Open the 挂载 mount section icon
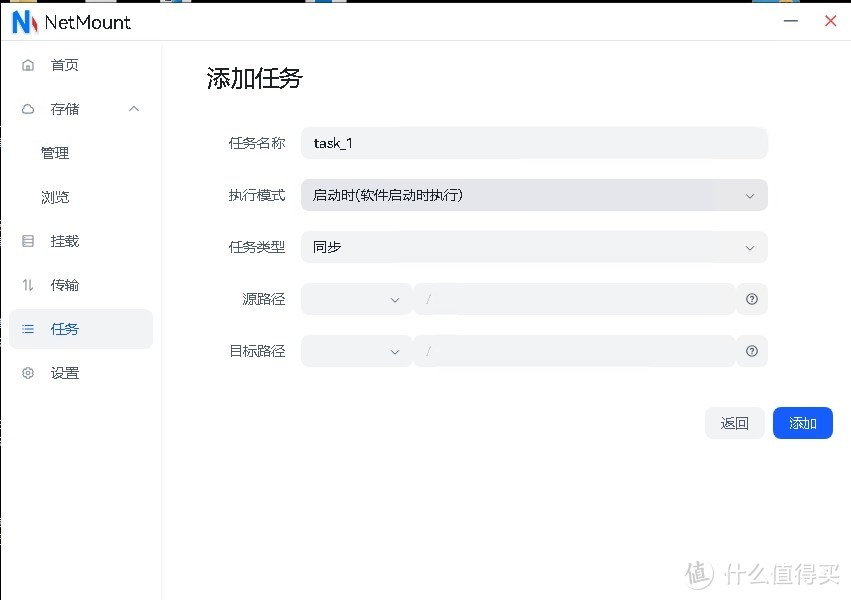 point(27,241)
